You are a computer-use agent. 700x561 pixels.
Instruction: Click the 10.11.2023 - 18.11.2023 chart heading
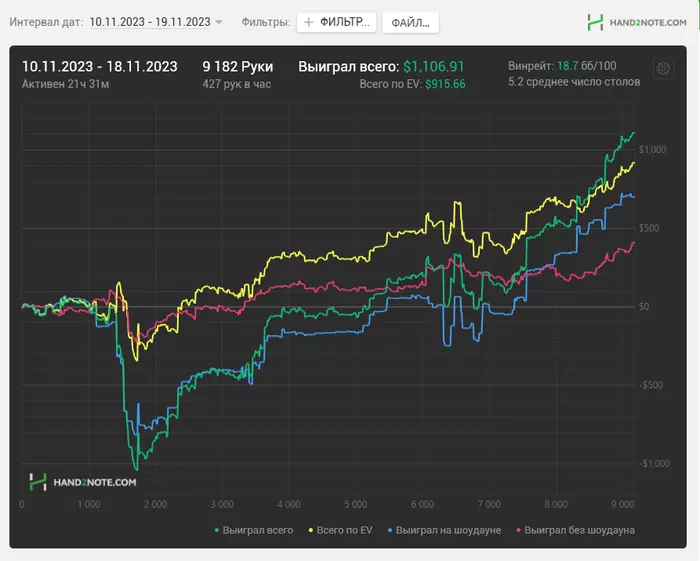click(100, 66)
